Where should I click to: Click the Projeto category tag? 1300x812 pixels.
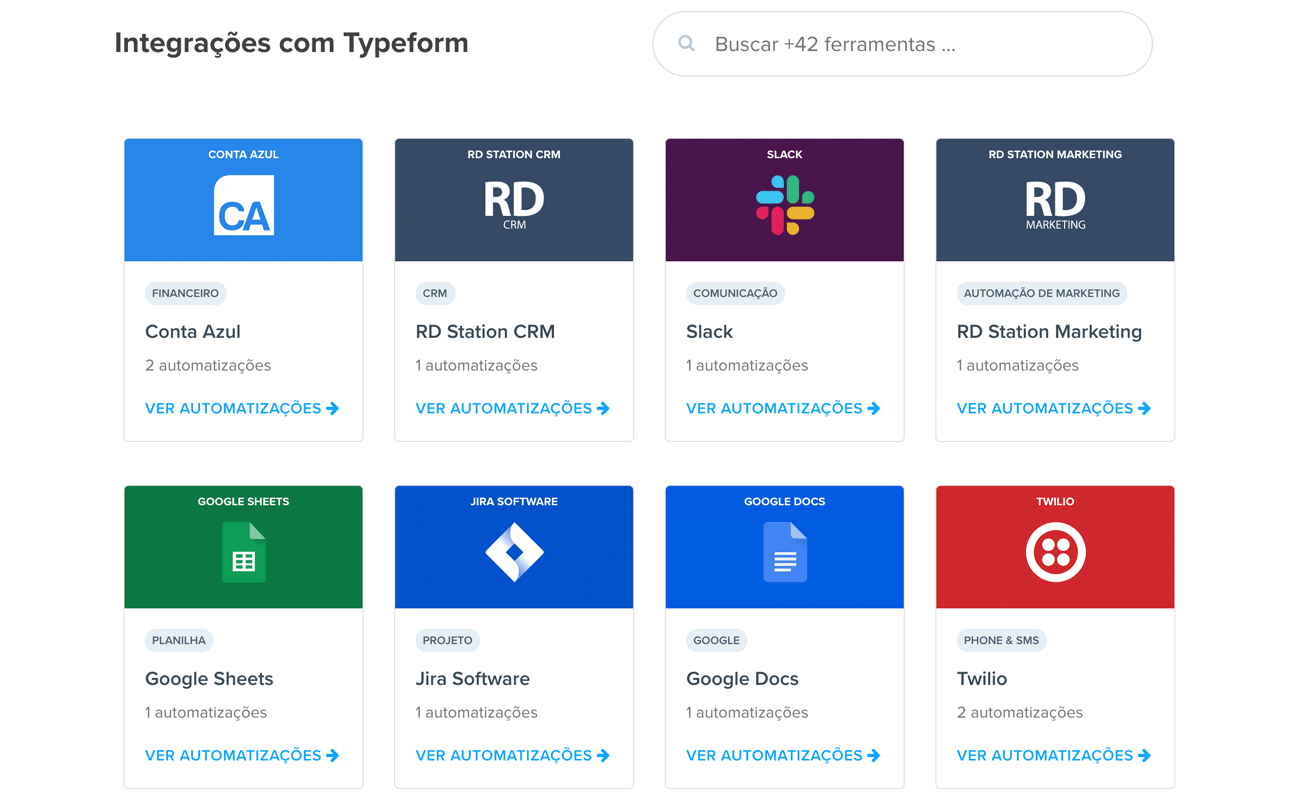coord(448,640)
